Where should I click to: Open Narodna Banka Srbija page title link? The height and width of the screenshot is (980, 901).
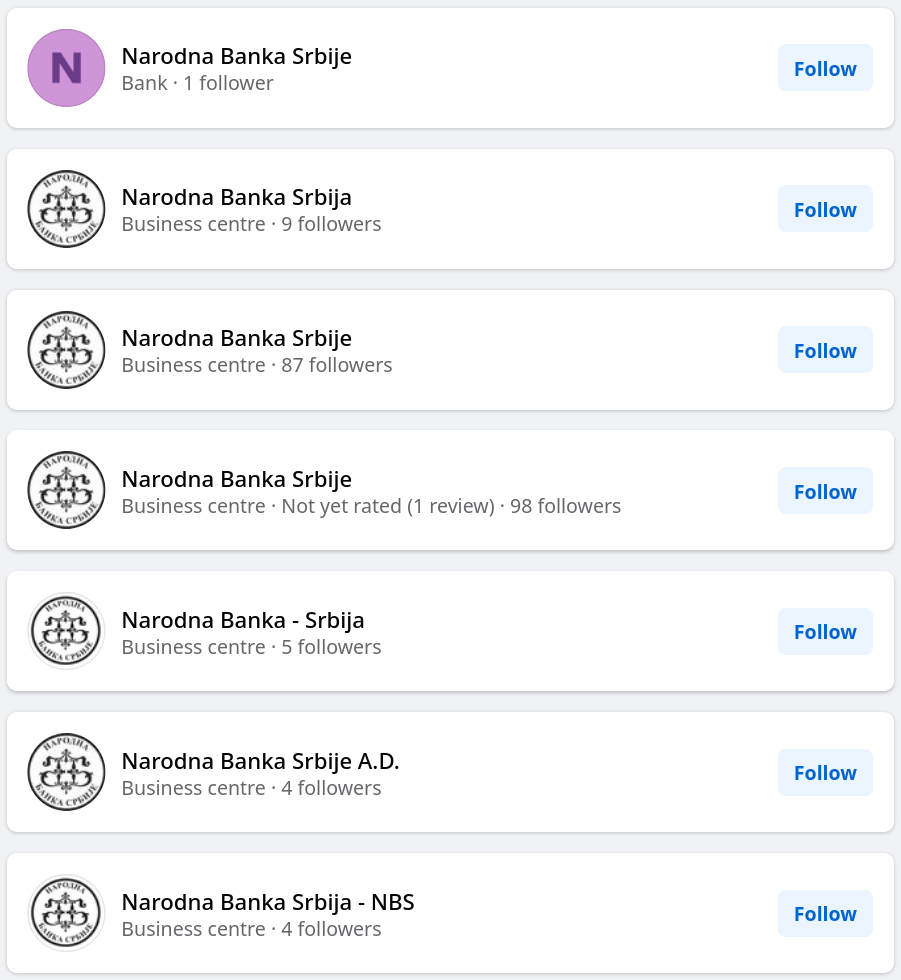pos(237,198)
